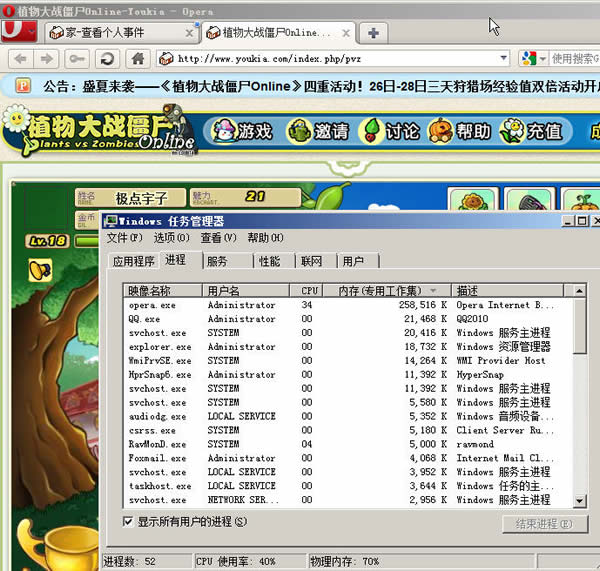Close the 家-查看个人事件 tab
This screenshot has width=600, height=571.
coord(189,33)
